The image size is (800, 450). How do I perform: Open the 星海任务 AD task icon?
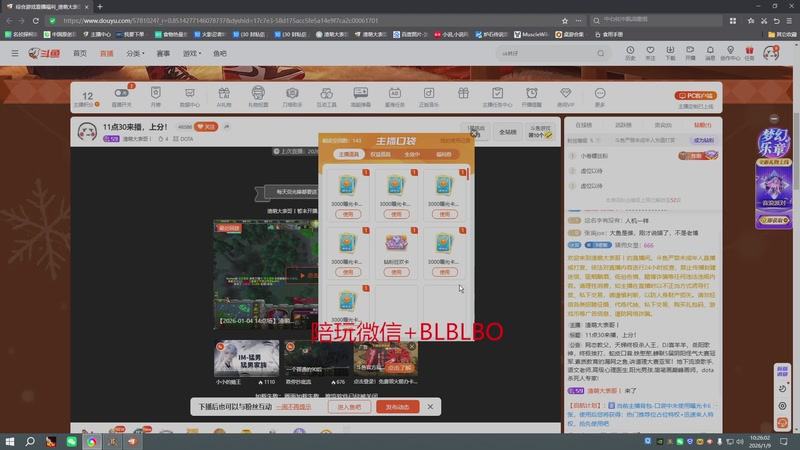coord(395,96)
